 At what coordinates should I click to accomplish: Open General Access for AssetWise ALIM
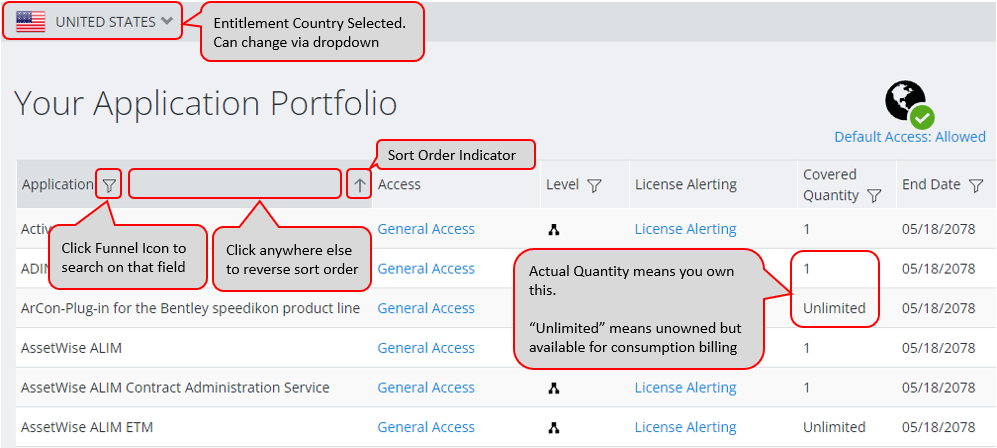coord(426,348)
